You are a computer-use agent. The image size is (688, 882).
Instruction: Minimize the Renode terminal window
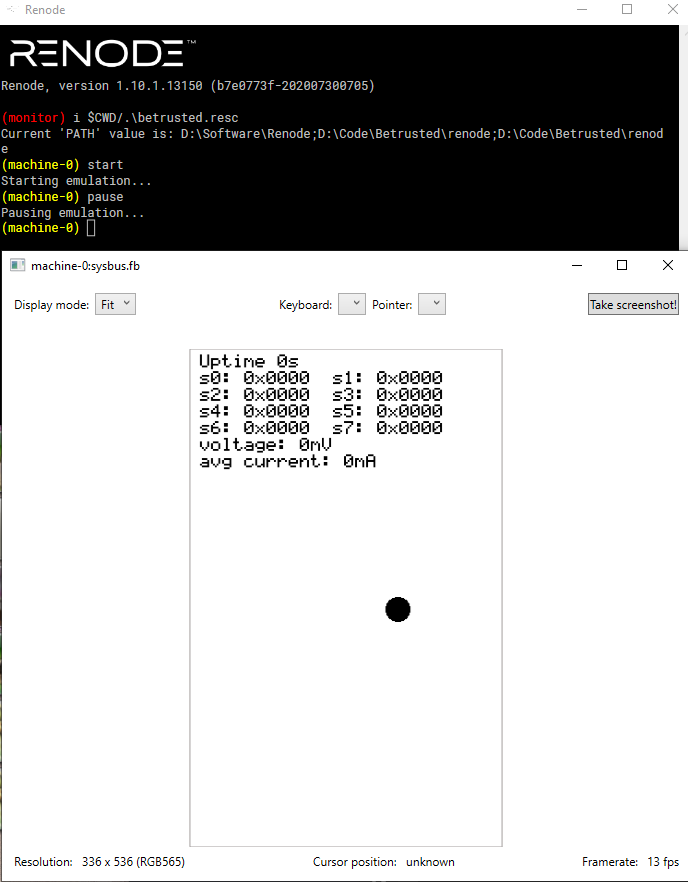pos(582,10)
